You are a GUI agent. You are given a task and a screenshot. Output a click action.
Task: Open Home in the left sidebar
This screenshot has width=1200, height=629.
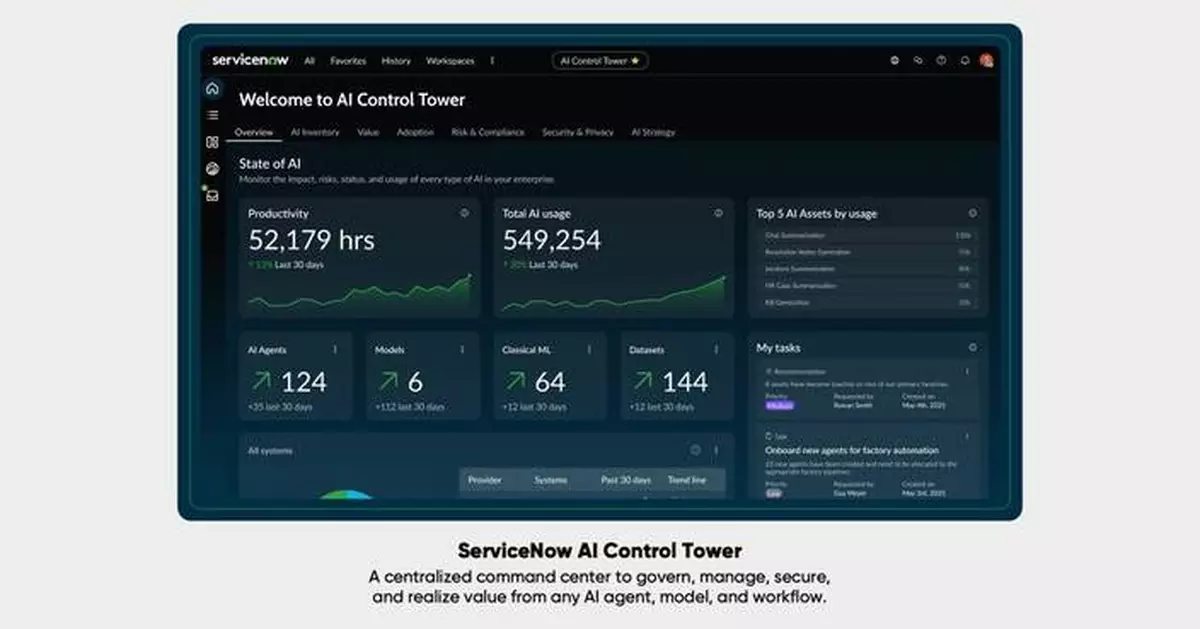tap(212, 88)
